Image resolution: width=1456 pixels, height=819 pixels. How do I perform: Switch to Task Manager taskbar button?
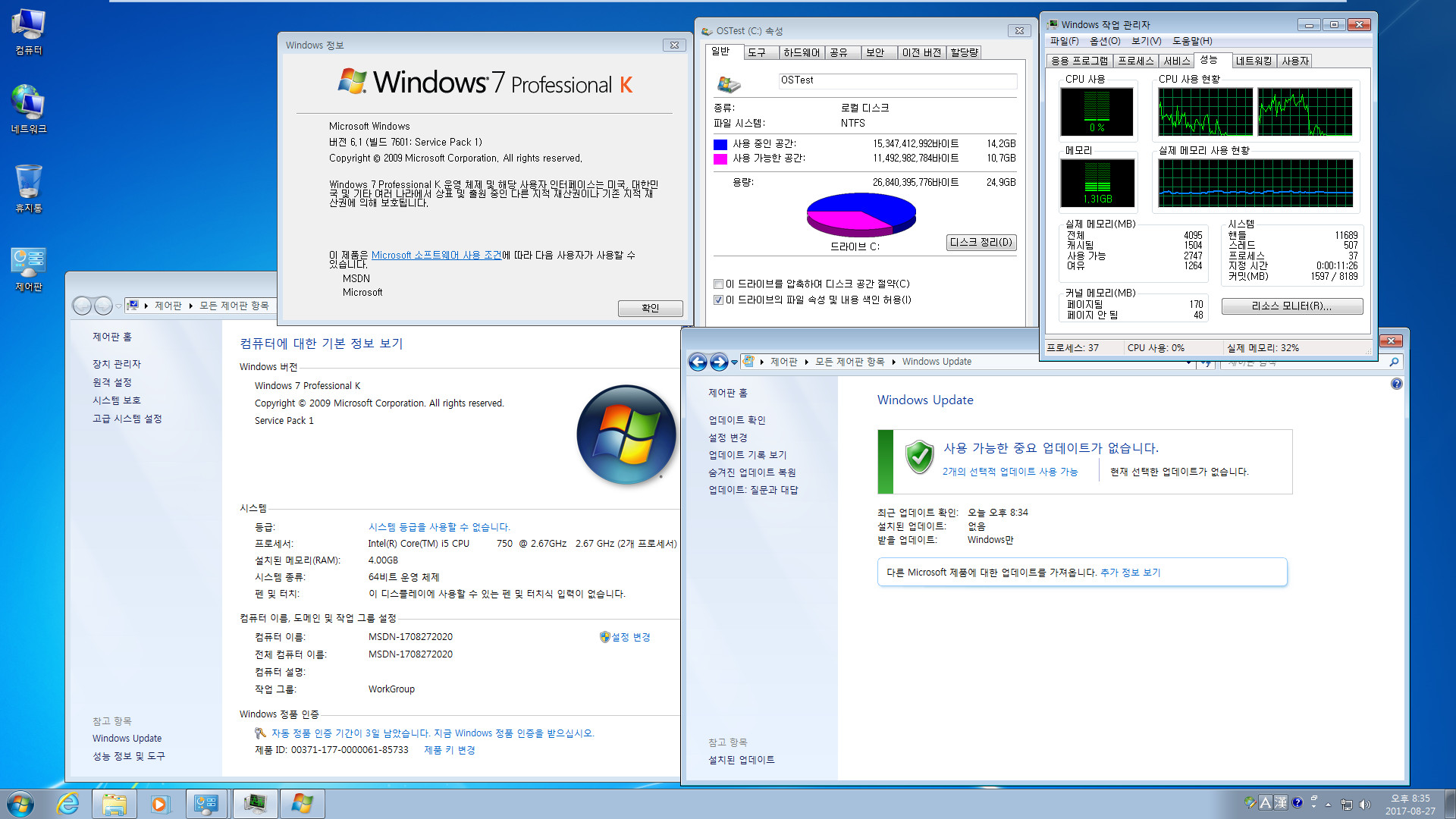255,804
